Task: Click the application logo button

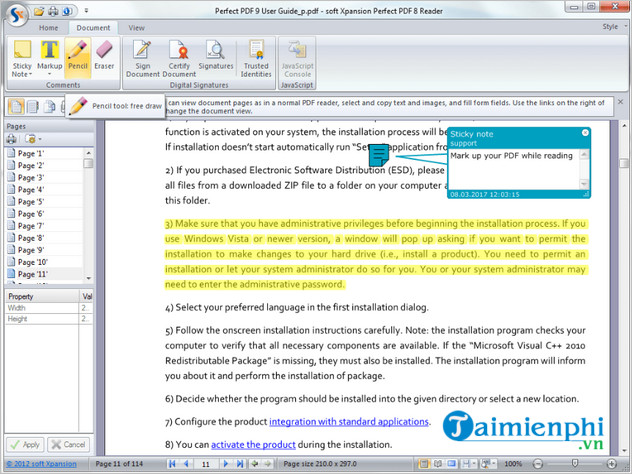Action: (x=16, y=15)
